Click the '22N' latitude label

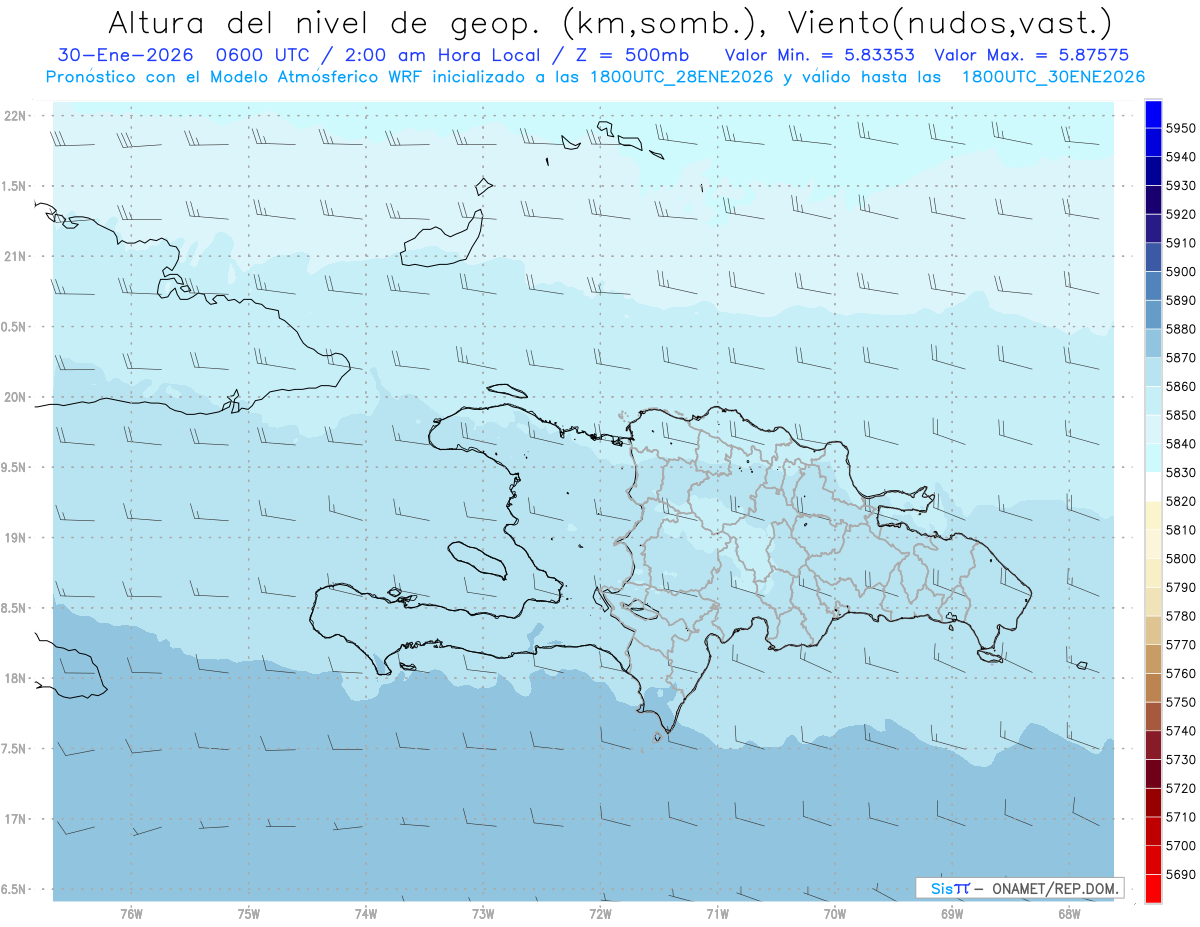click(16, 116)
